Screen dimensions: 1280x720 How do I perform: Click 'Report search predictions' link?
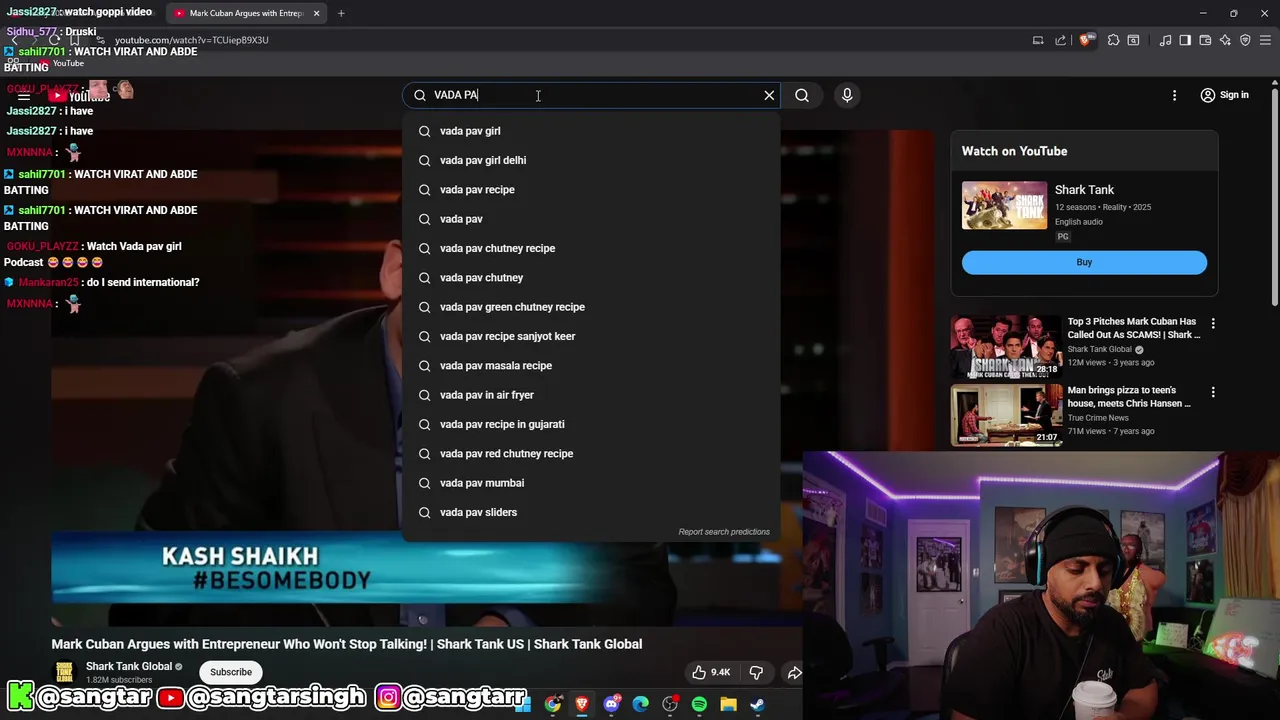point(724,532)
